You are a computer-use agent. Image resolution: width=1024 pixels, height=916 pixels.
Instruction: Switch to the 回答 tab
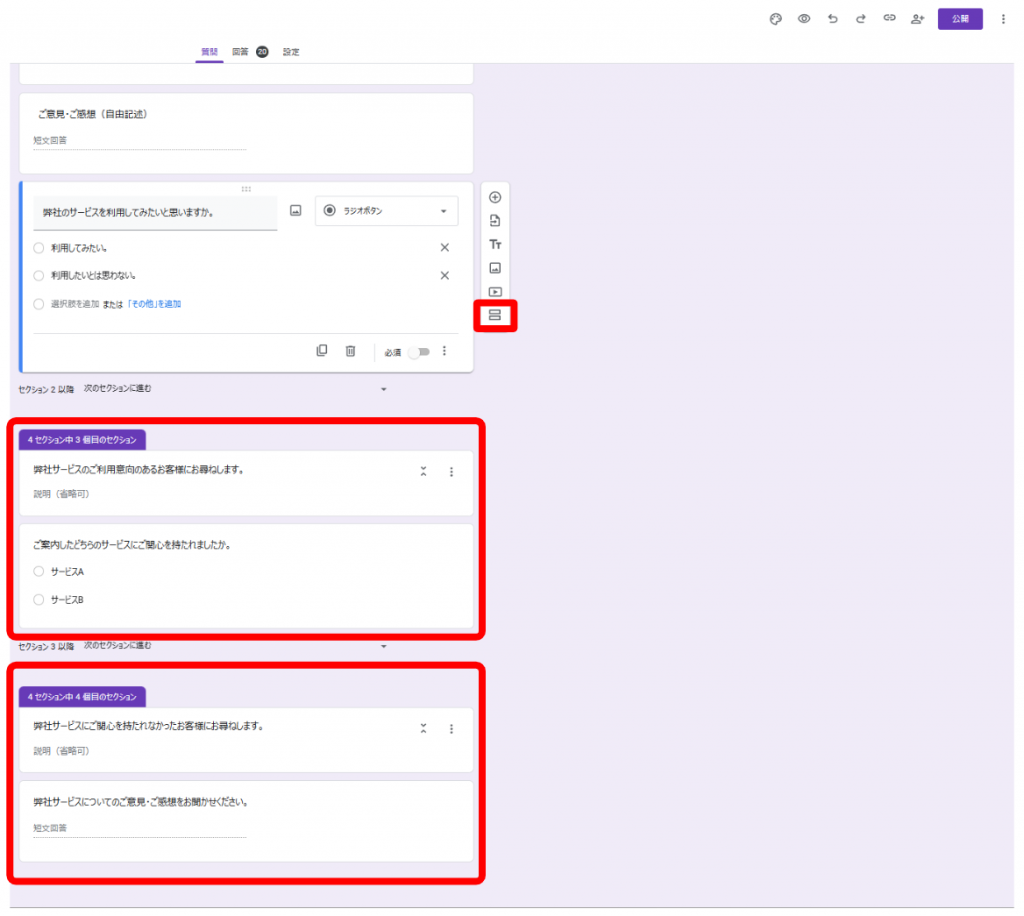click(239, 52)
